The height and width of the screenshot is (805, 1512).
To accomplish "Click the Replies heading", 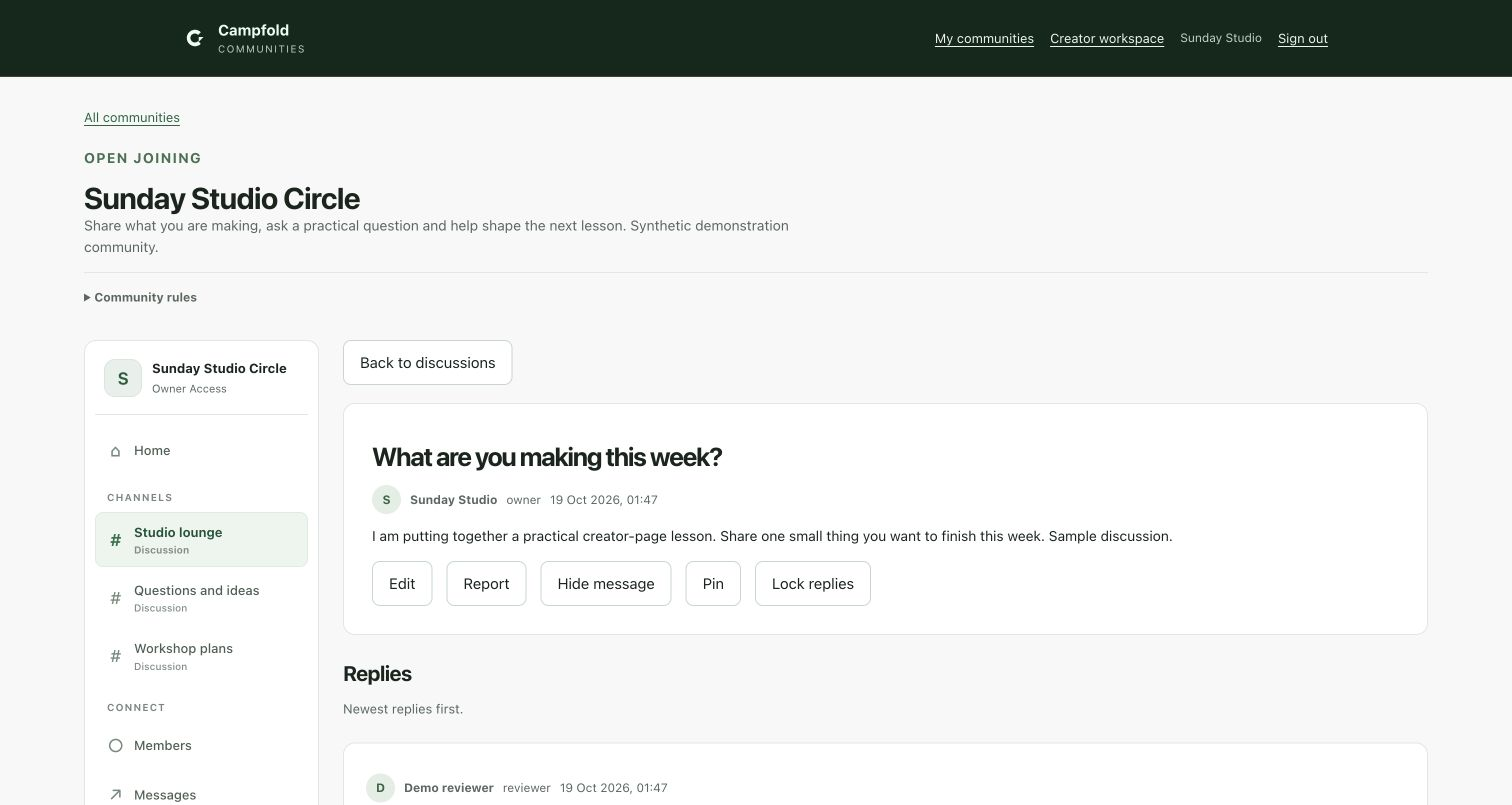I will point(377,674).
